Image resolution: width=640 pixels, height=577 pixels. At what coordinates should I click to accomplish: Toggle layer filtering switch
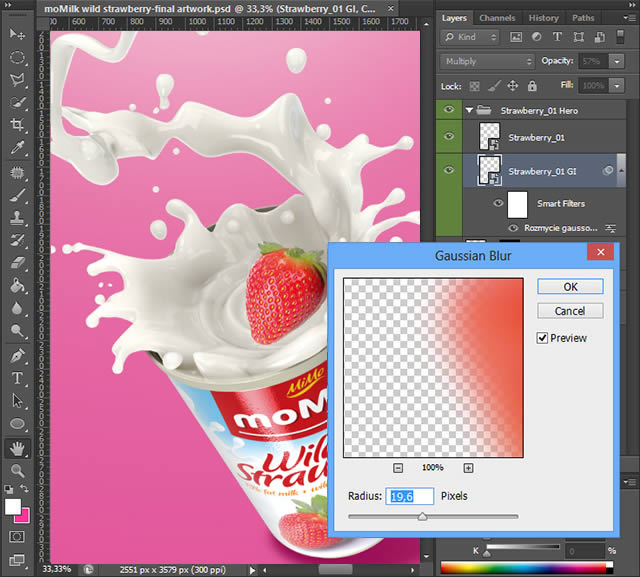[620, 37]
